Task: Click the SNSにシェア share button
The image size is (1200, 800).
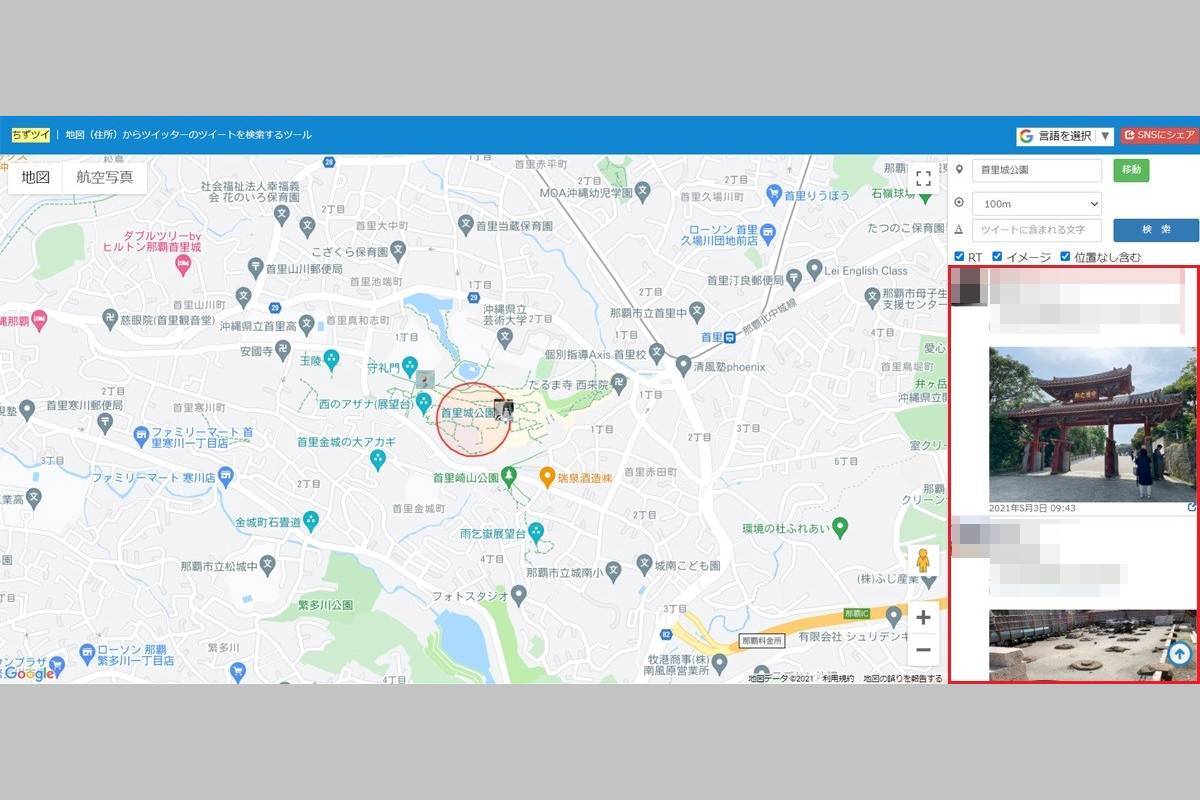Action: coord(1159,135)
